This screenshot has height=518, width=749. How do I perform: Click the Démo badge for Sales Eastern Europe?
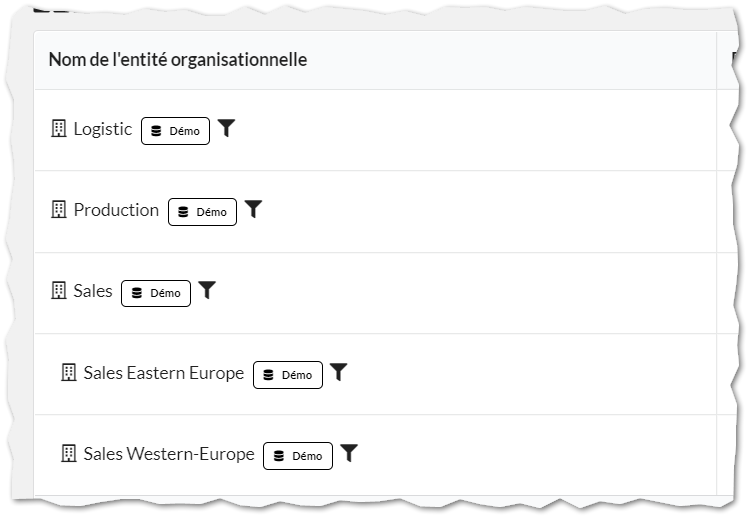(288, 375)
